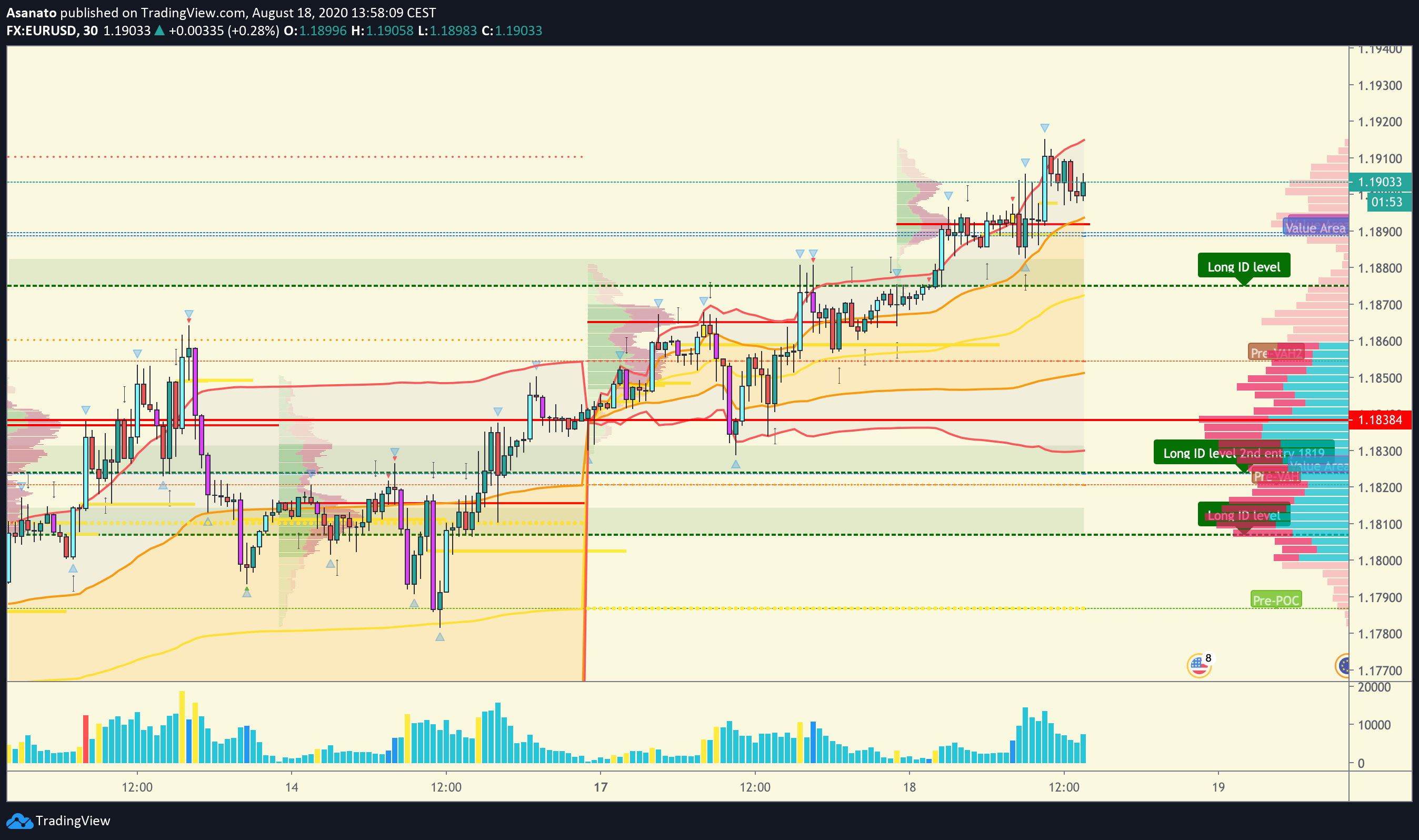The height and width of the screenshot is (840, 1419).
Task: Click the FX:EURUSD, 30 symbol title
Action: click(x=52, y=31)
